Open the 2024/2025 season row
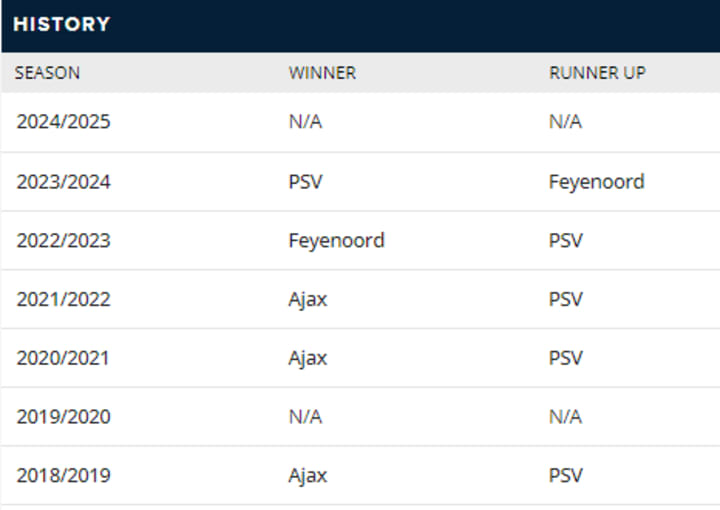720x510 pixels. click(360, 122)
